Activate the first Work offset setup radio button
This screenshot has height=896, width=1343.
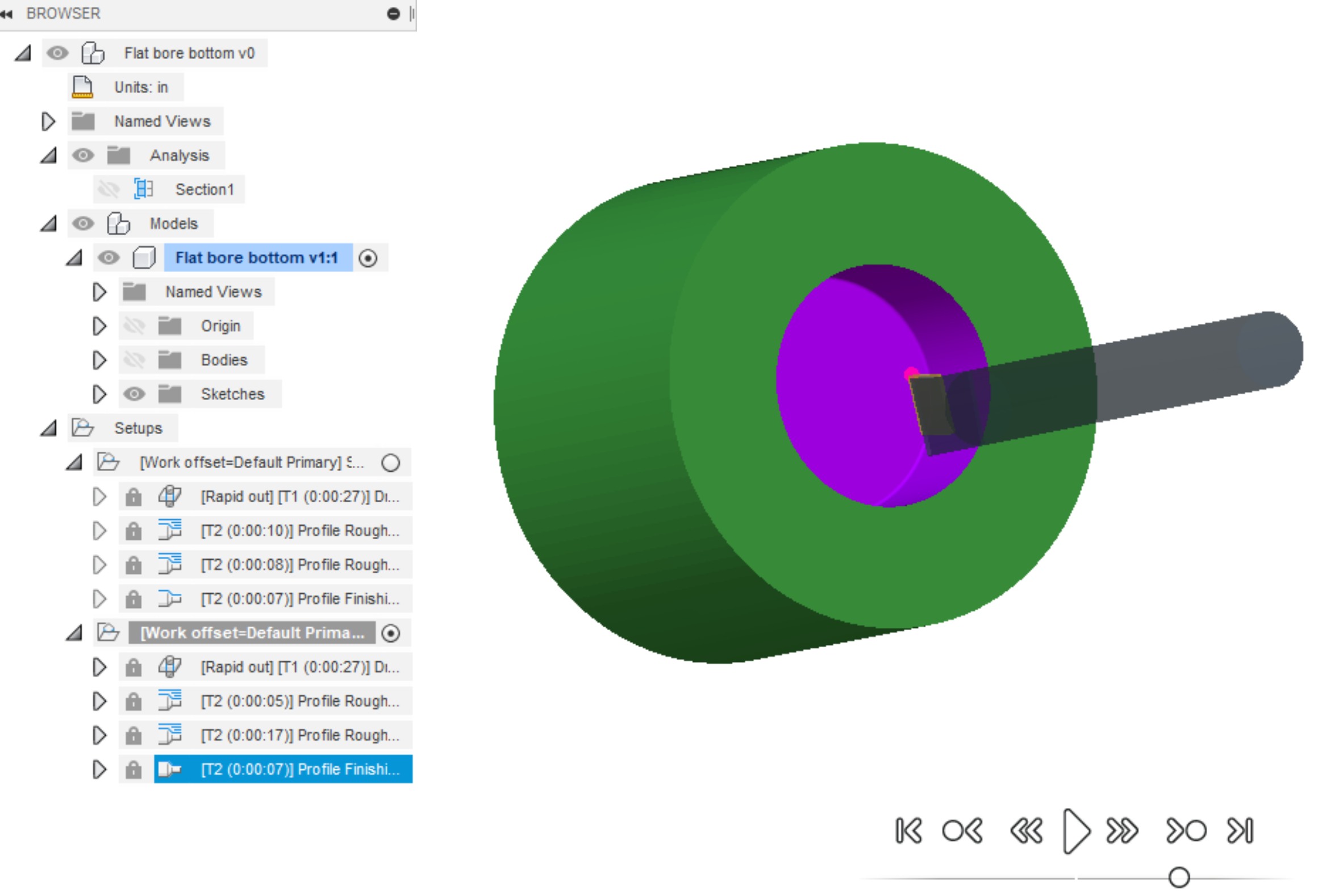[391, 463]
